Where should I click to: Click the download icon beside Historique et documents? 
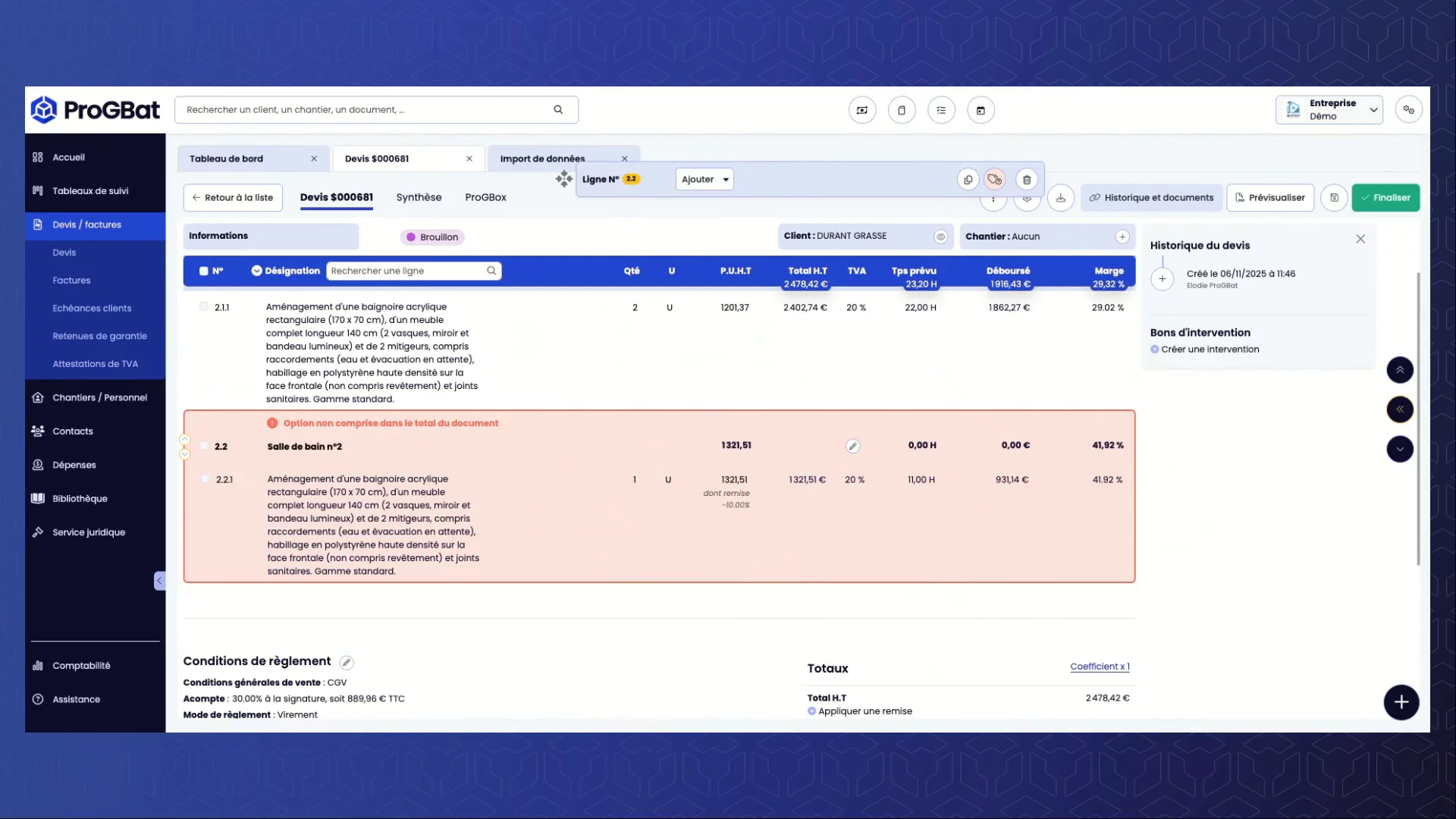[1061, 198]
